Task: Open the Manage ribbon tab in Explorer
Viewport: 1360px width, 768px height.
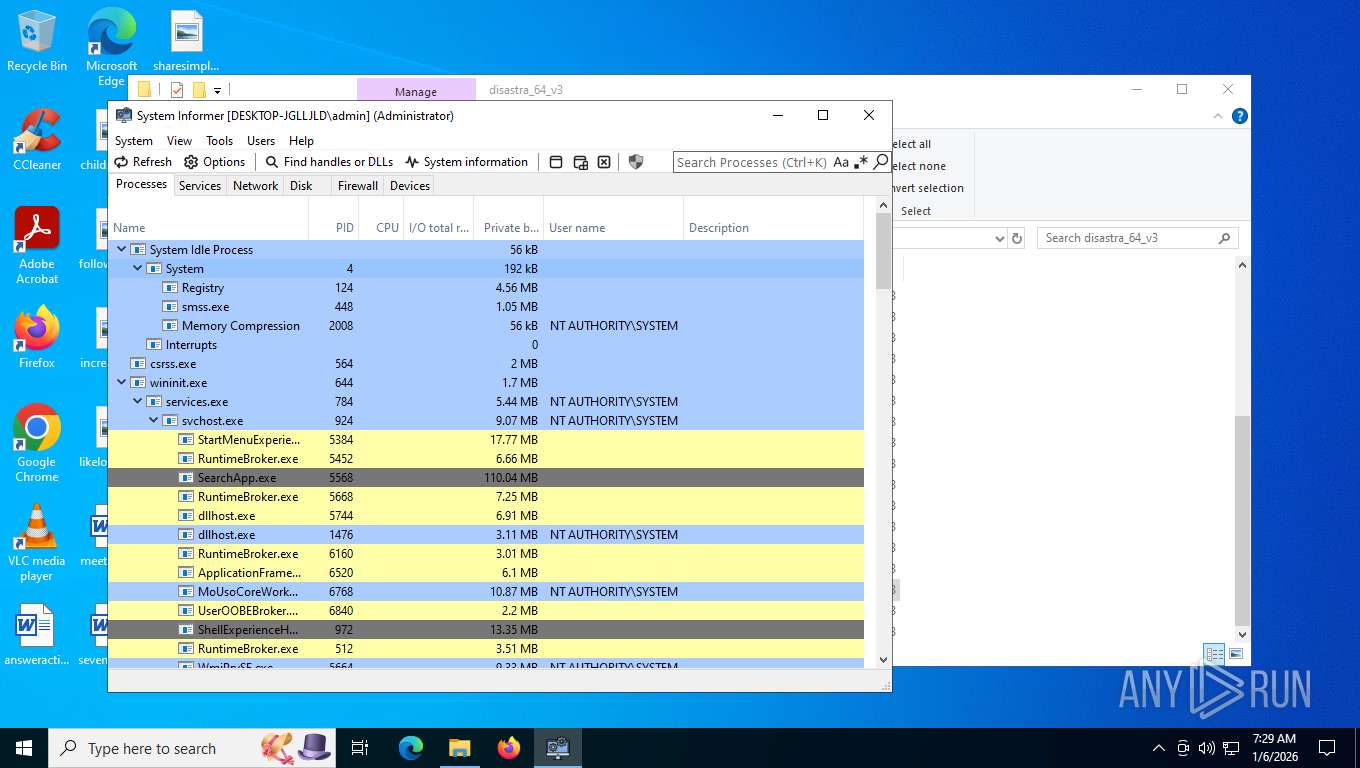Action: (415, 91)
